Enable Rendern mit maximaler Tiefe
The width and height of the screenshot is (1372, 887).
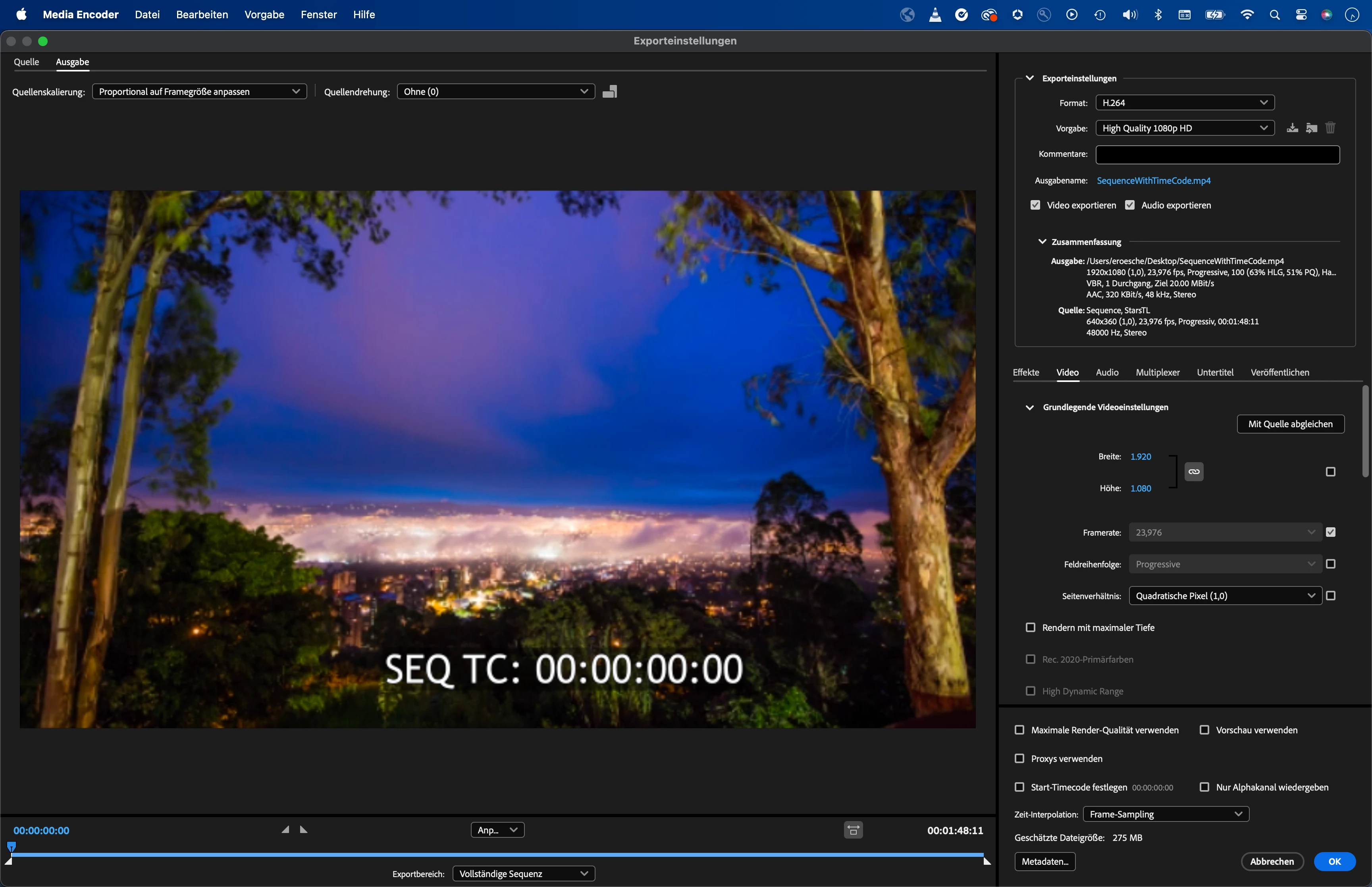tap(1031, 627)
